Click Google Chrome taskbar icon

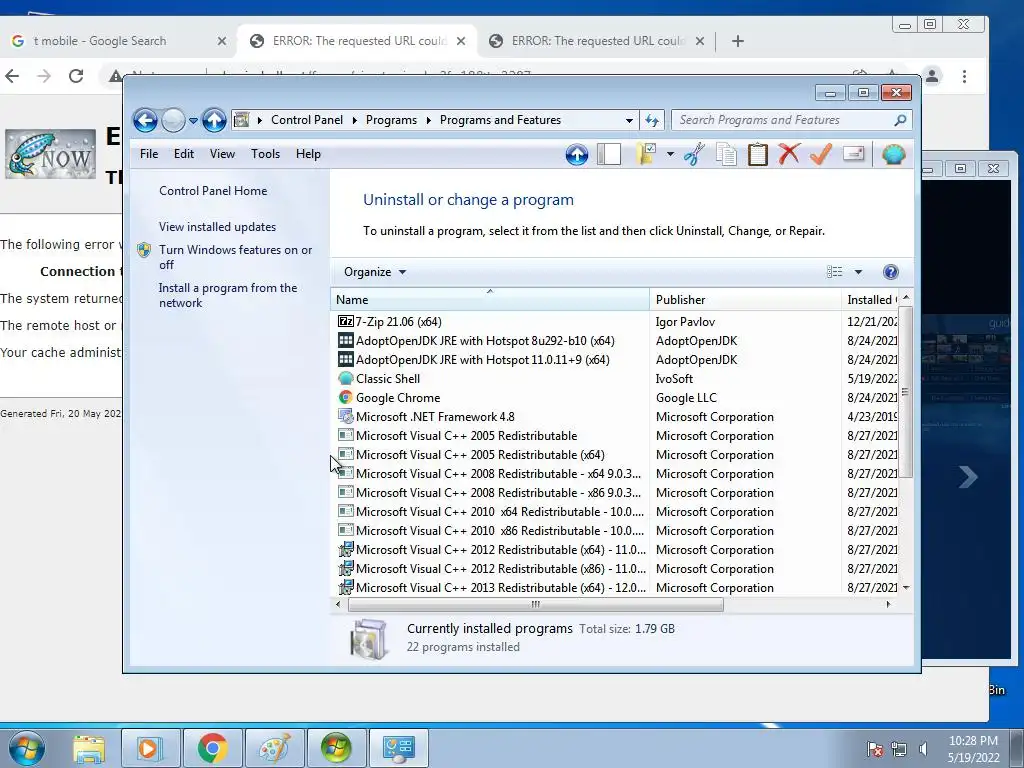pyautogui.click(x=212, y=748)
